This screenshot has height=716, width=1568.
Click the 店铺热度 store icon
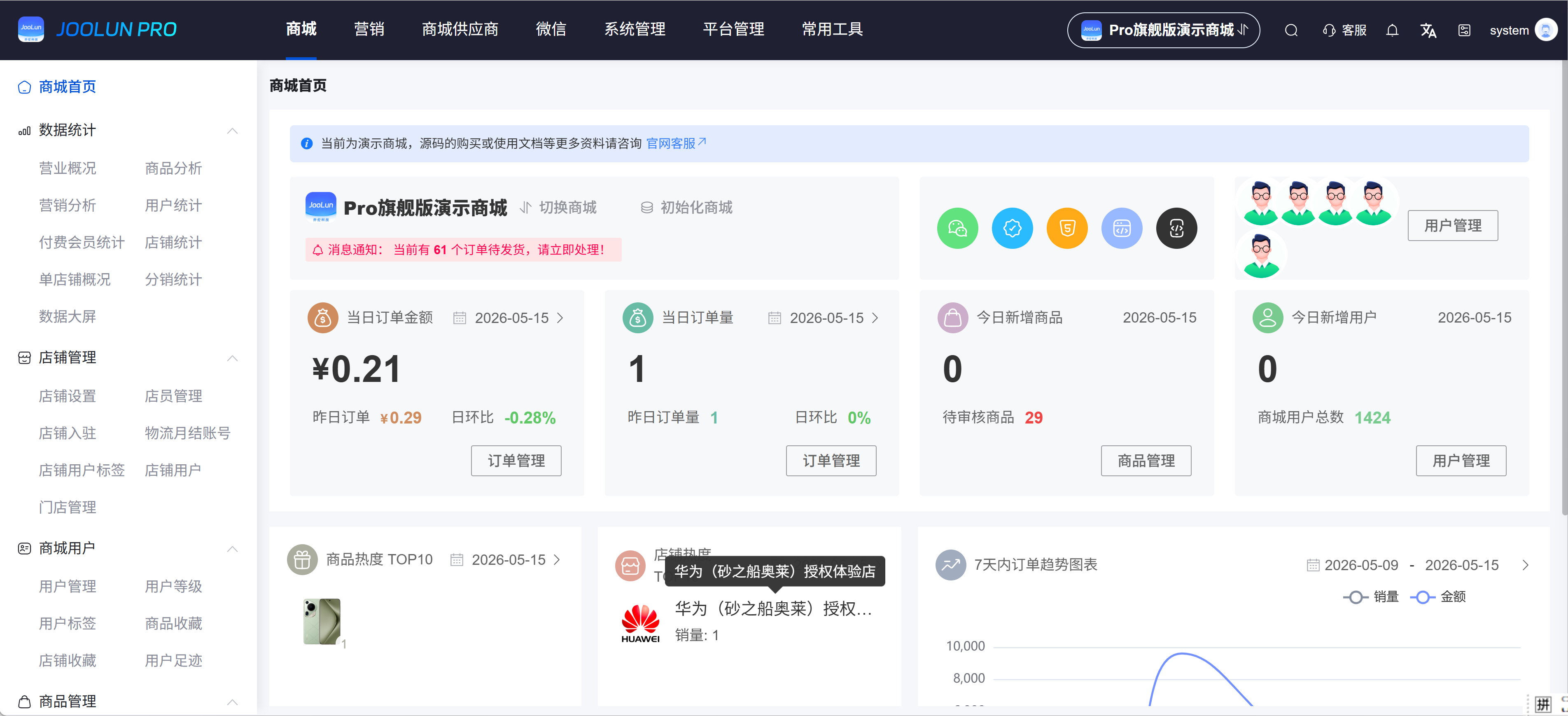(630, 566)
